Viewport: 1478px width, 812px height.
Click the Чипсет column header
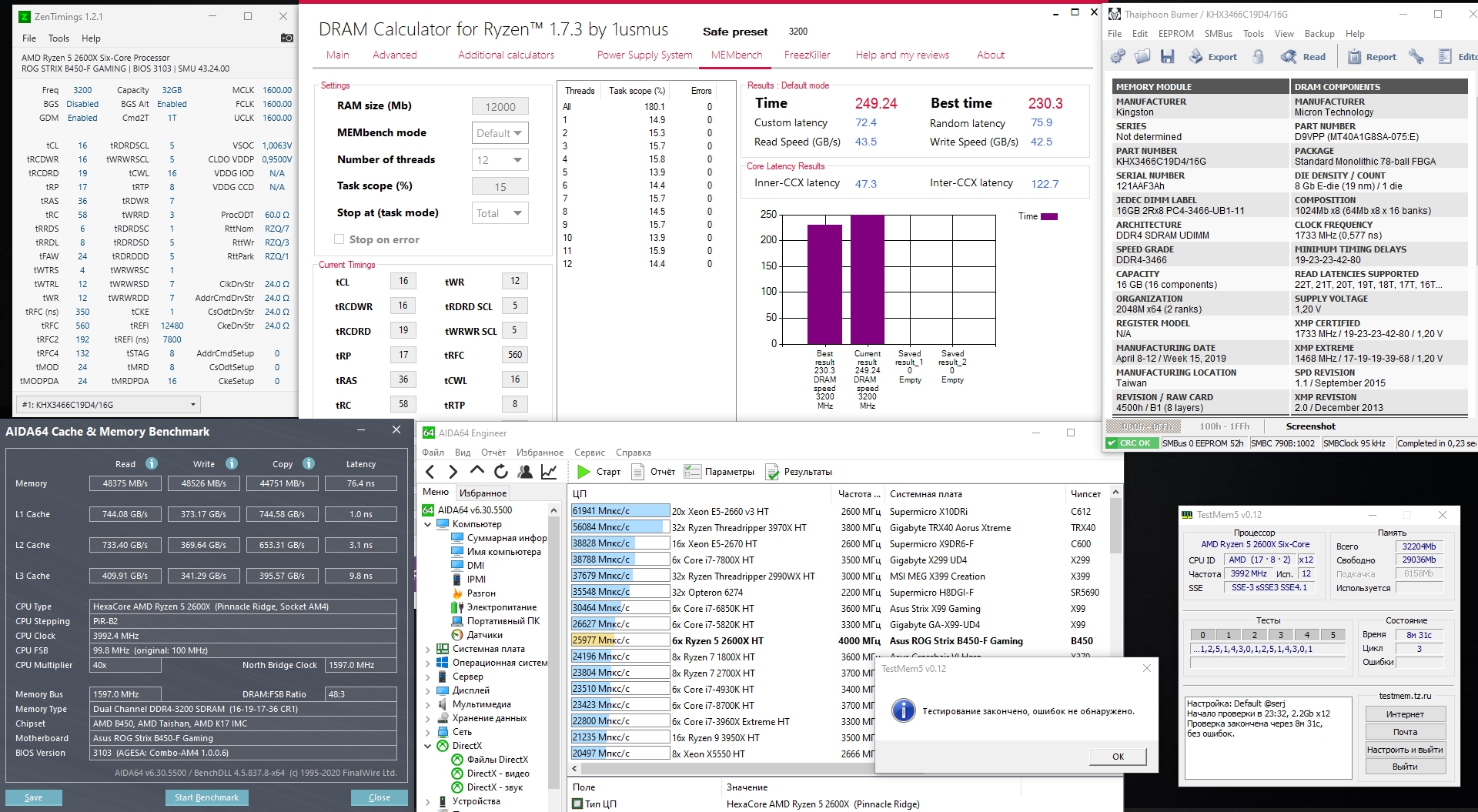pos(1085,494)
